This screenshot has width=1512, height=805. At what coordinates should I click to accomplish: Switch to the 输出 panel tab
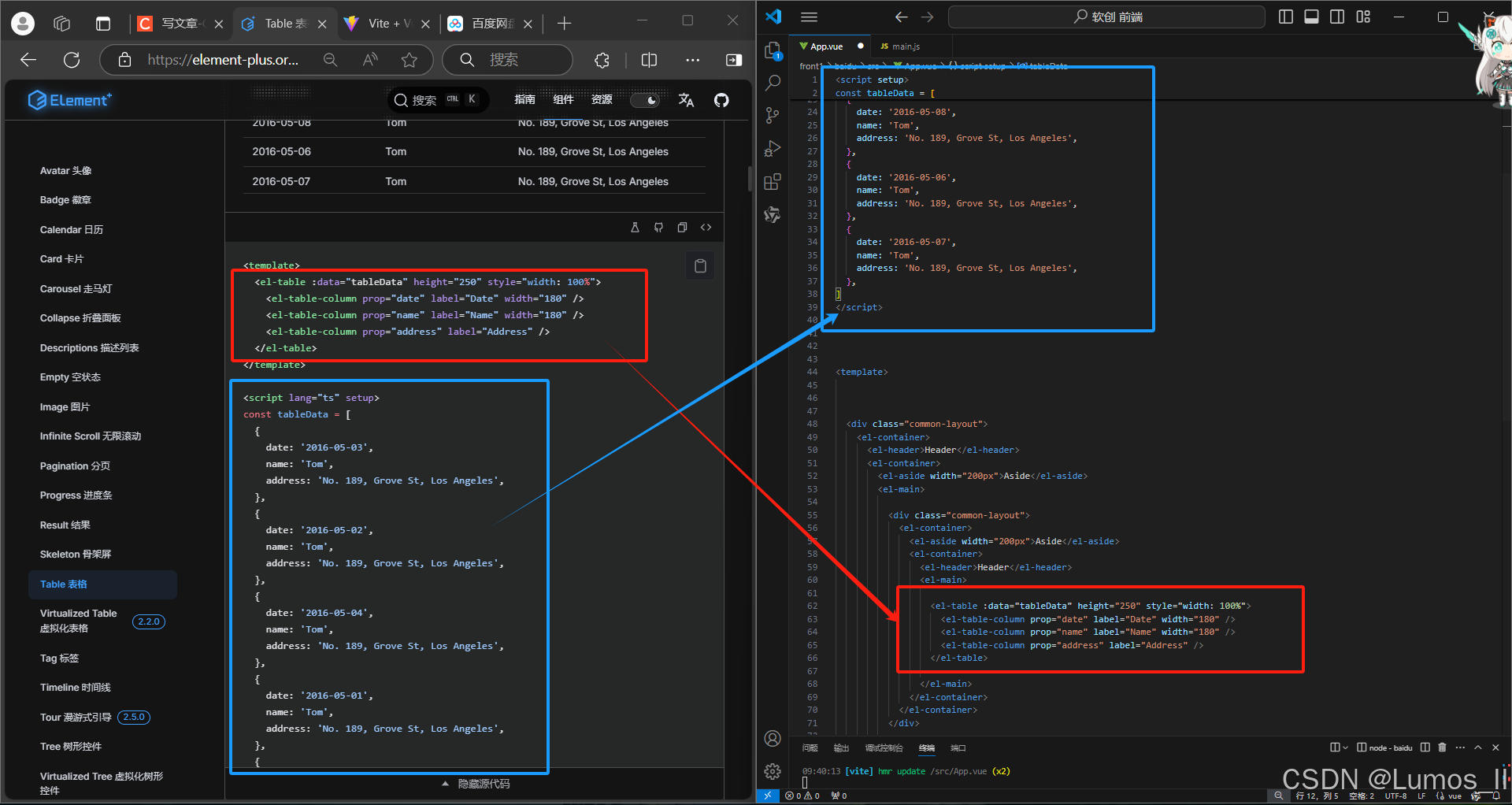pos(841,748)
